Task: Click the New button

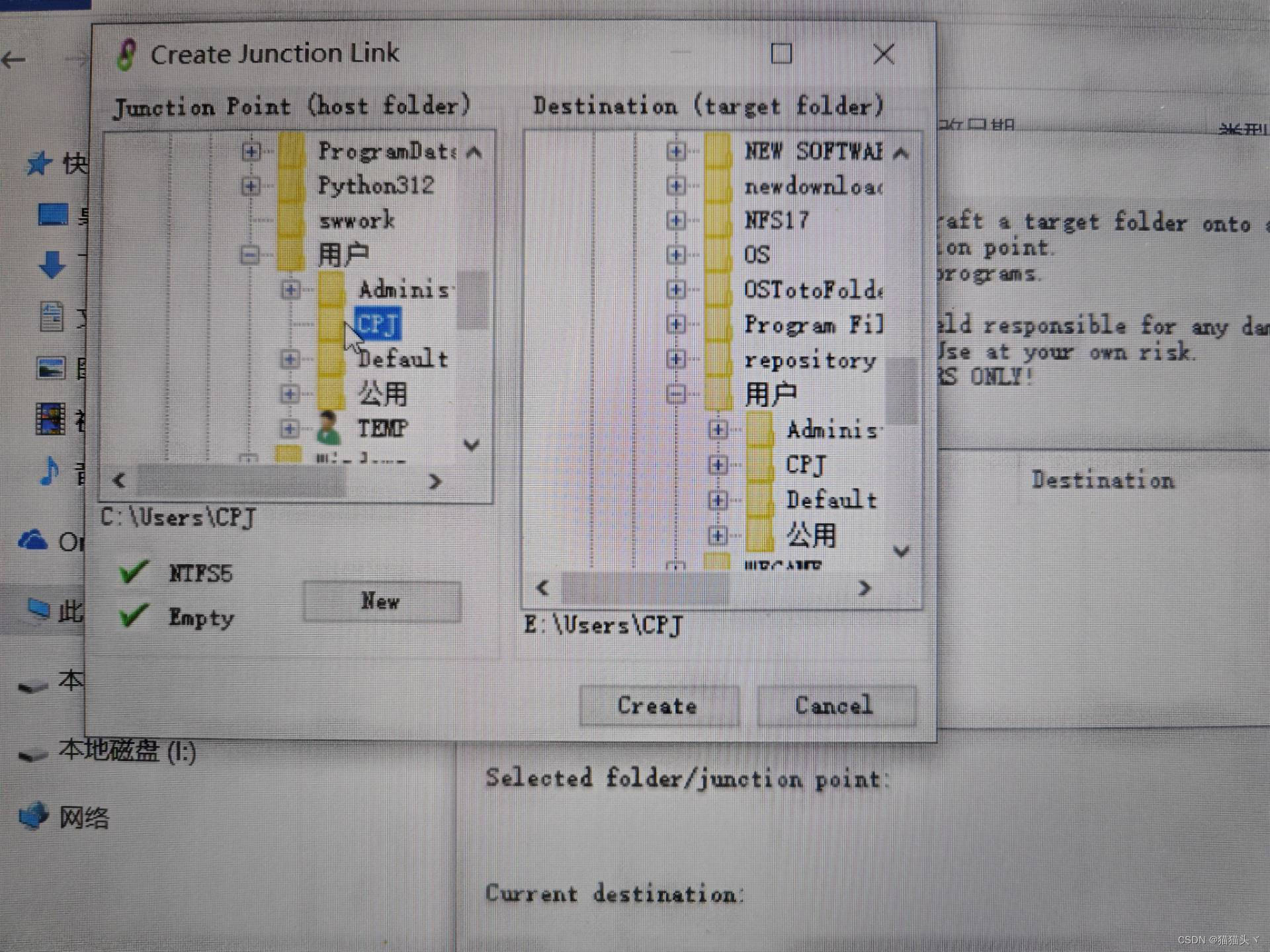Action: 382,601
